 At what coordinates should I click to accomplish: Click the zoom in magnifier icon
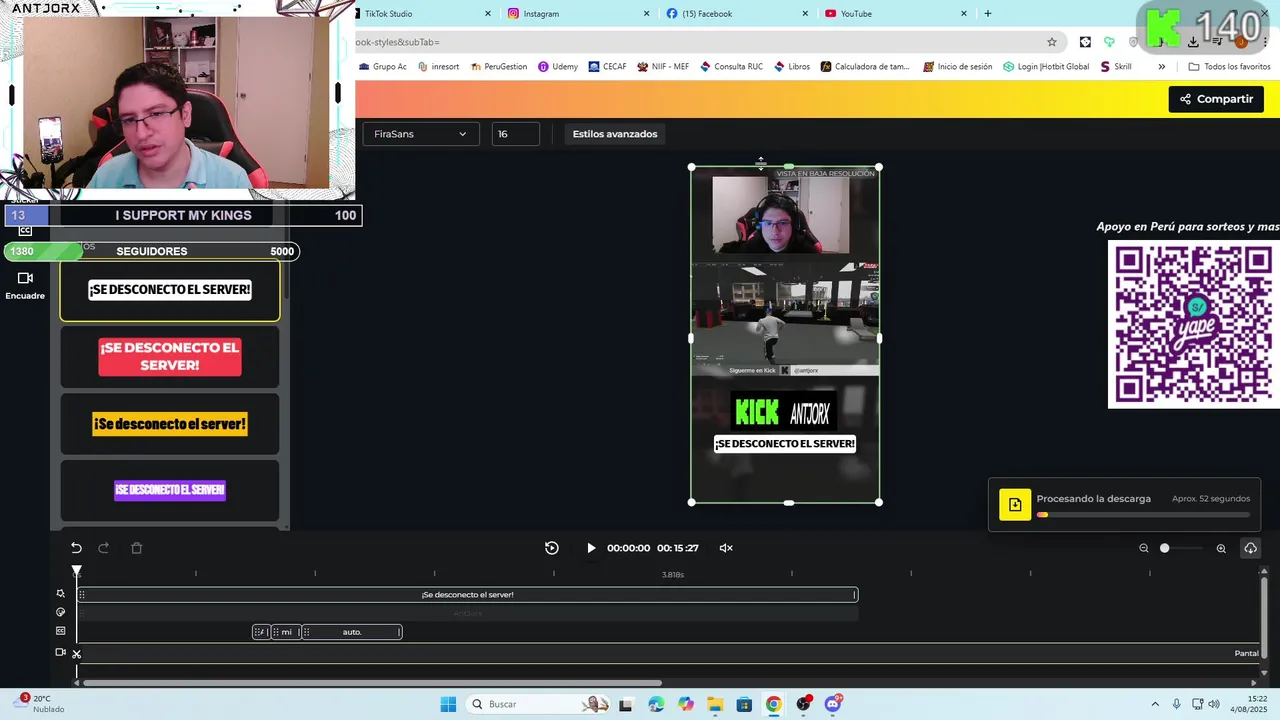(x=1221, y=548)
